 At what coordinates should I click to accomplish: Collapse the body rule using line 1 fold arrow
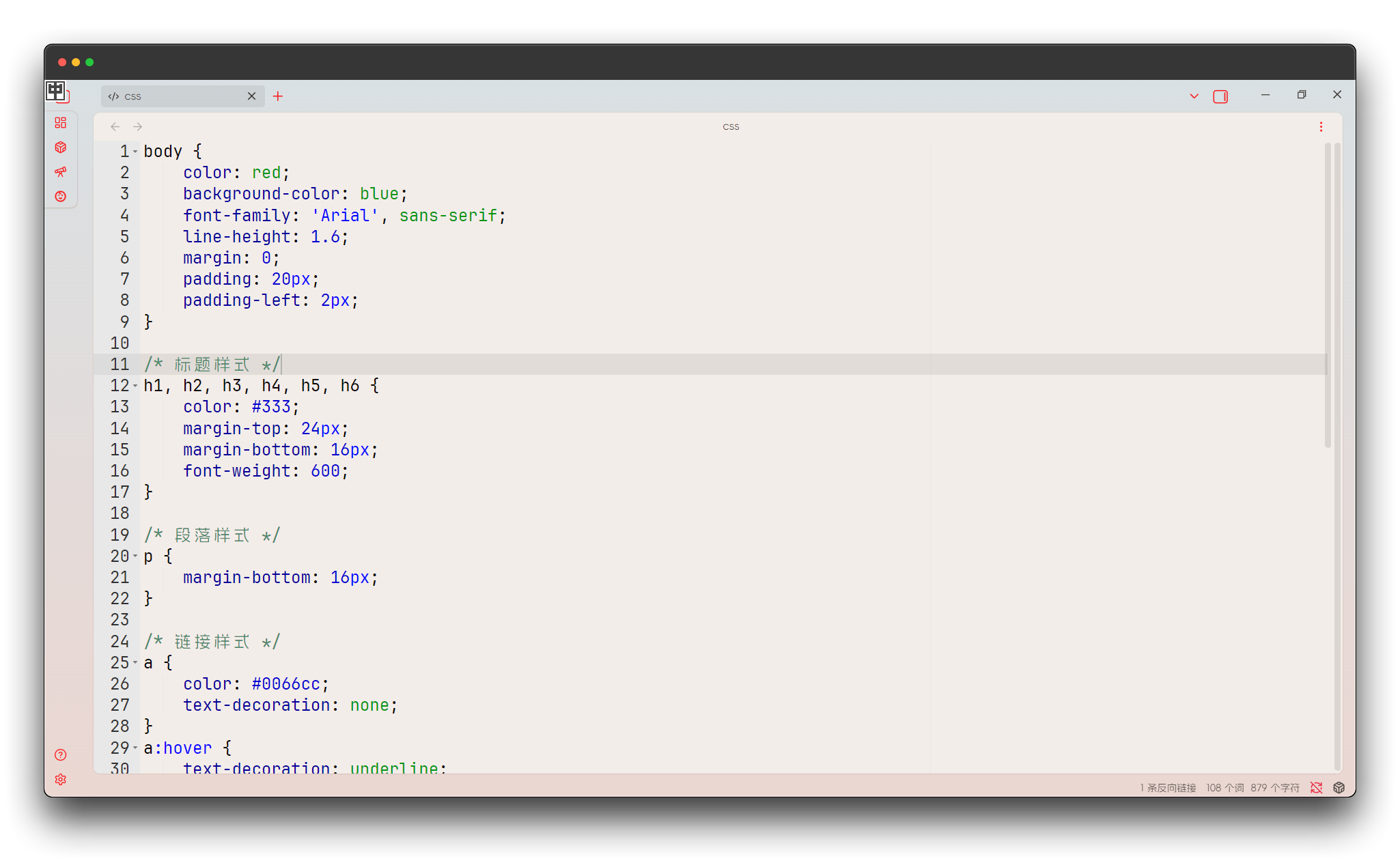[135, 151]
